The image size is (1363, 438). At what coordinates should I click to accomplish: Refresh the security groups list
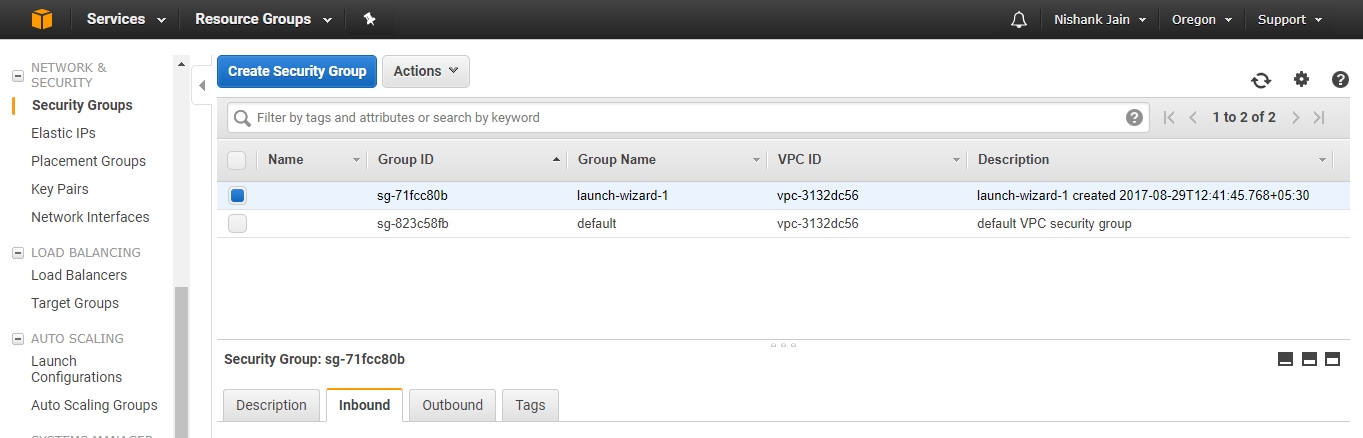tap(1261, 80)
